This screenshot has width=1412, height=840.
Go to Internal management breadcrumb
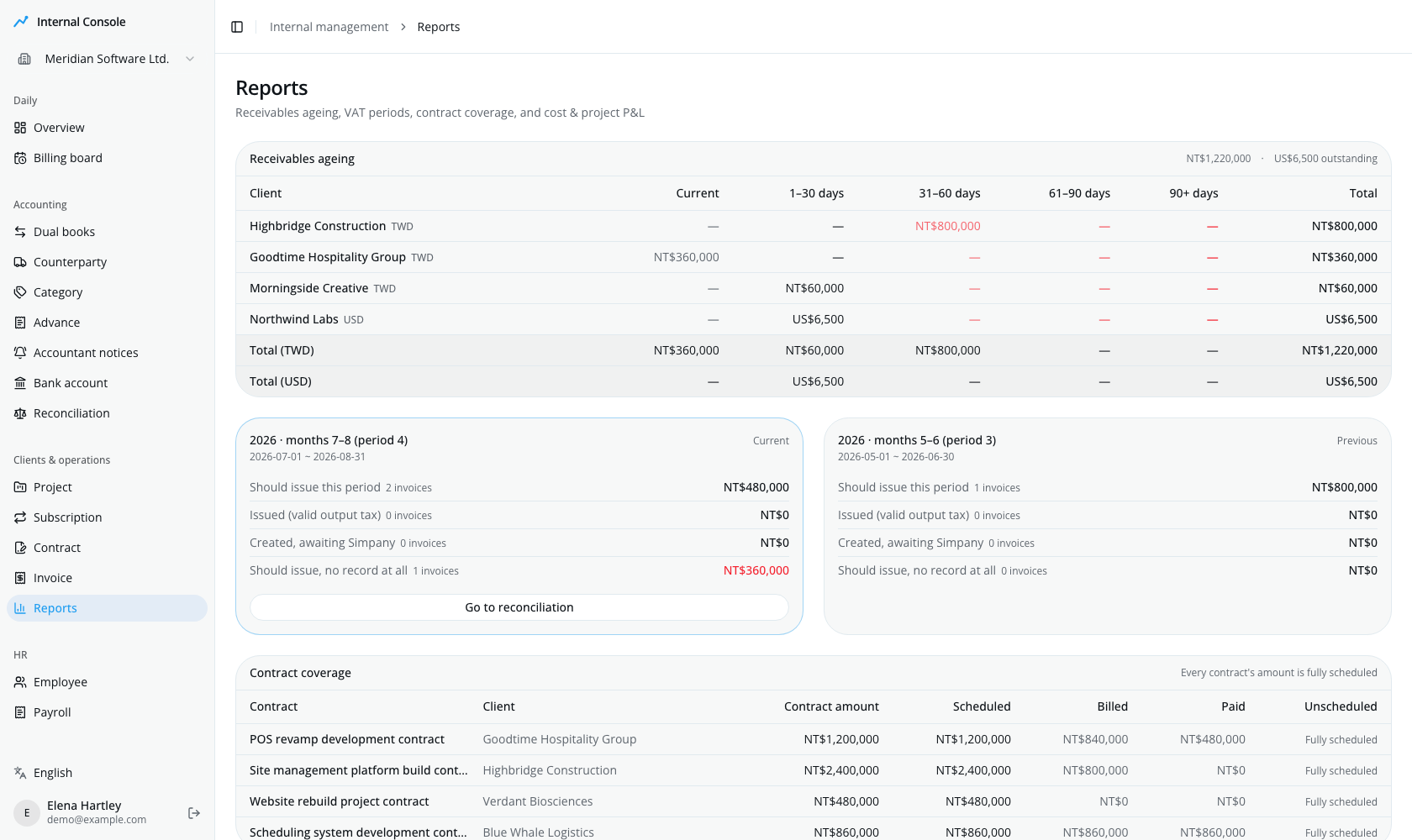329,27
